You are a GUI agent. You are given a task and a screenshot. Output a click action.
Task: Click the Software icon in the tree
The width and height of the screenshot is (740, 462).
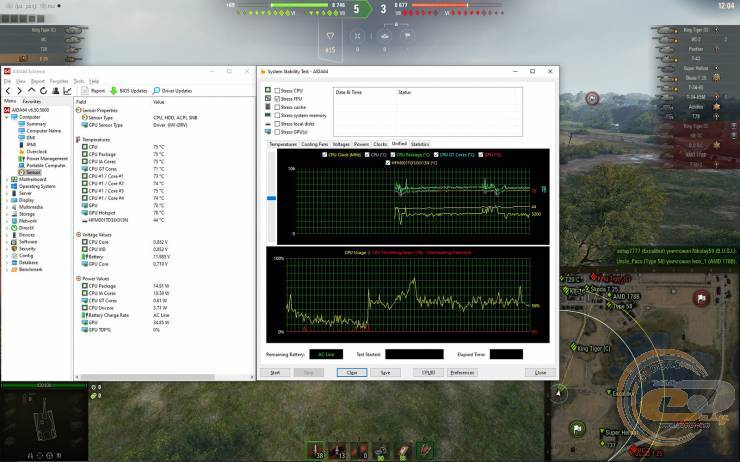pos(14,242)
